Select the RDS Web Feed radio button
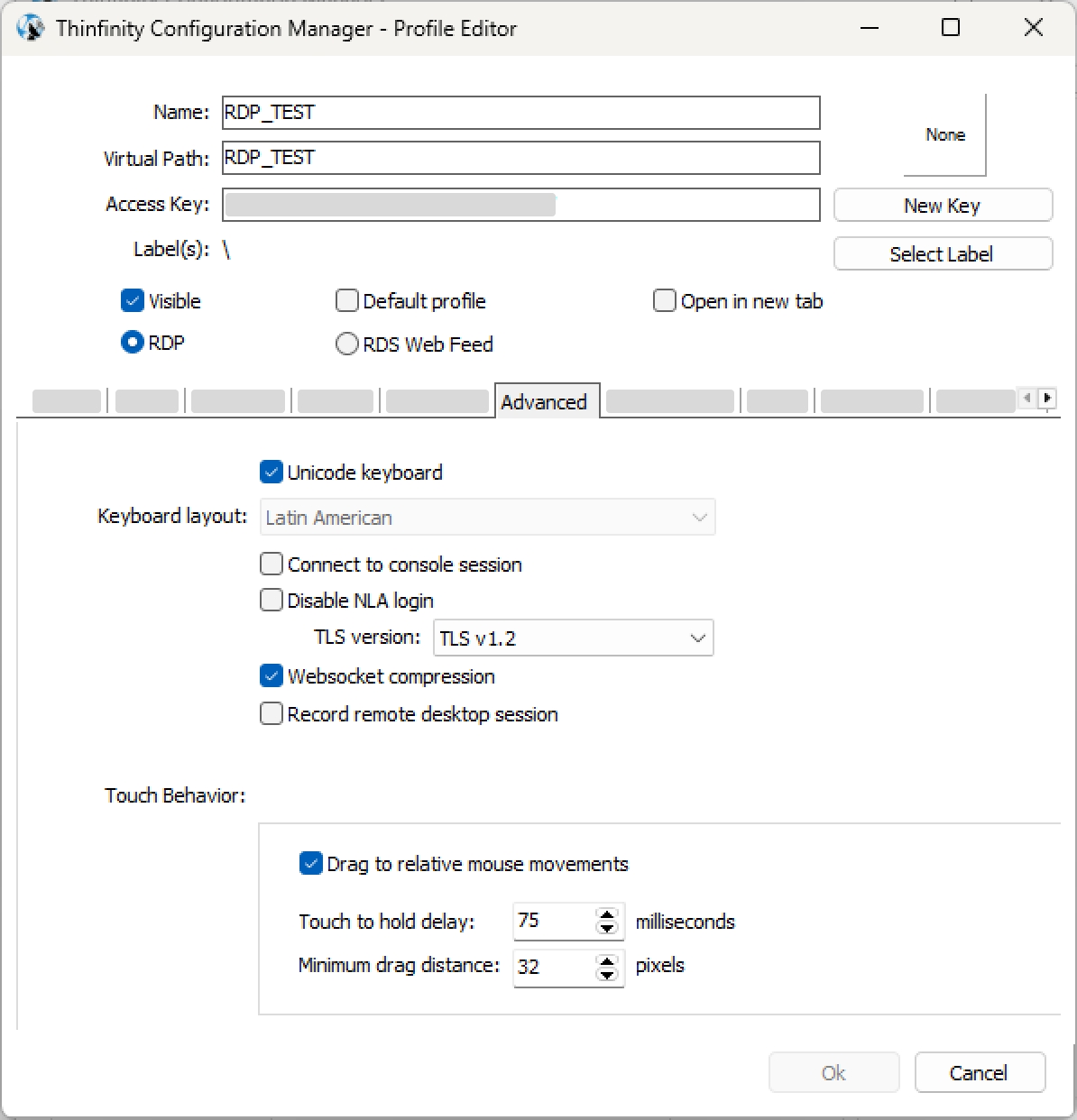This screenshot has width=1077, height=1120. pyautogui.click(x=347, y=344)
